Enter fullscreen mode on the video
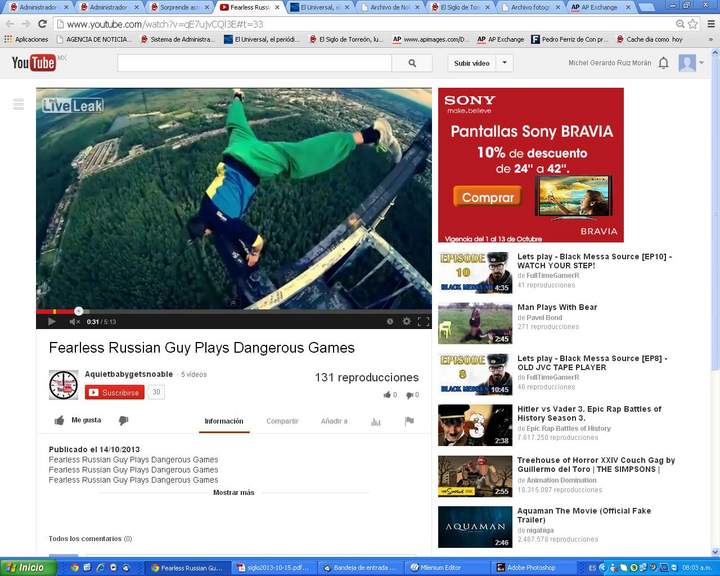This screenshot has width=720, height=576. 423,322
